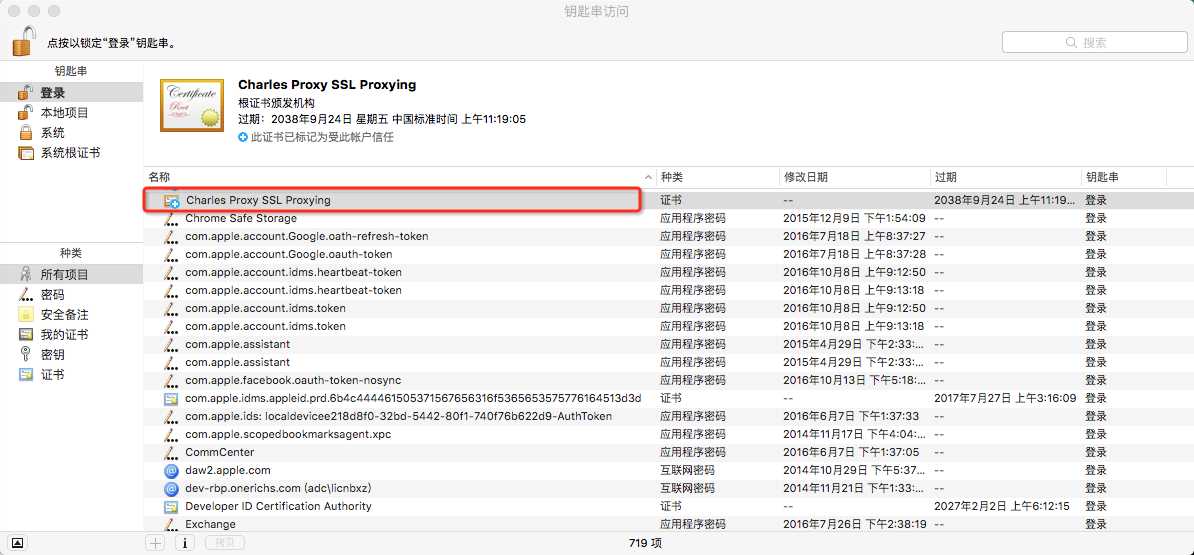Sort by the 修改日期 column header
Viewport: 1194px width, 555px height.
click(855, 177)
